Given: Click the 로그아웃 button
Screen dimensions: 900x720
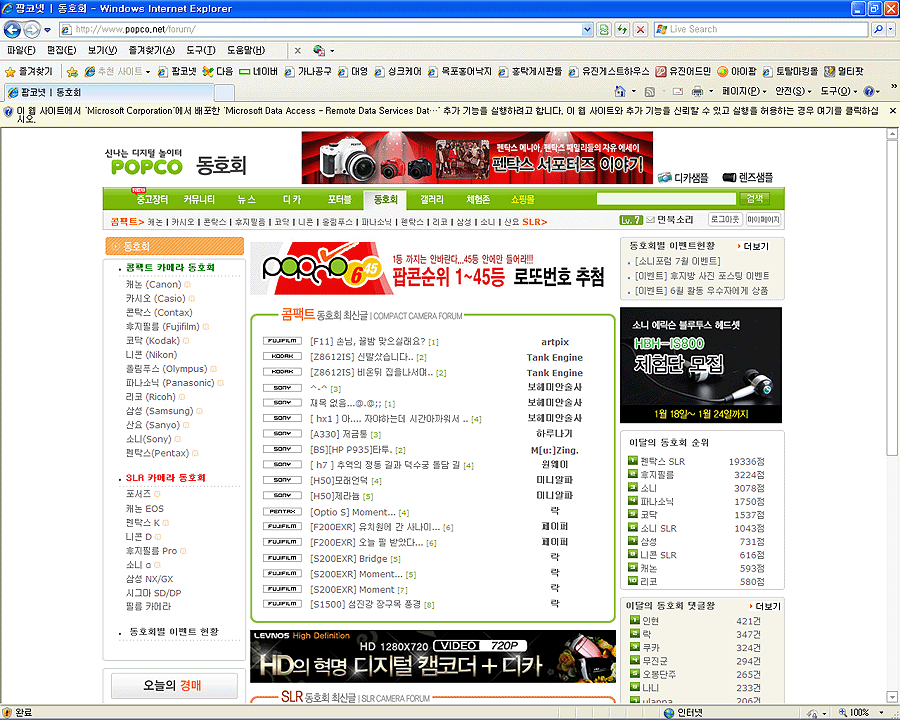Looking at the screenshot, I should pyautogui.click(x=724, y=219).
